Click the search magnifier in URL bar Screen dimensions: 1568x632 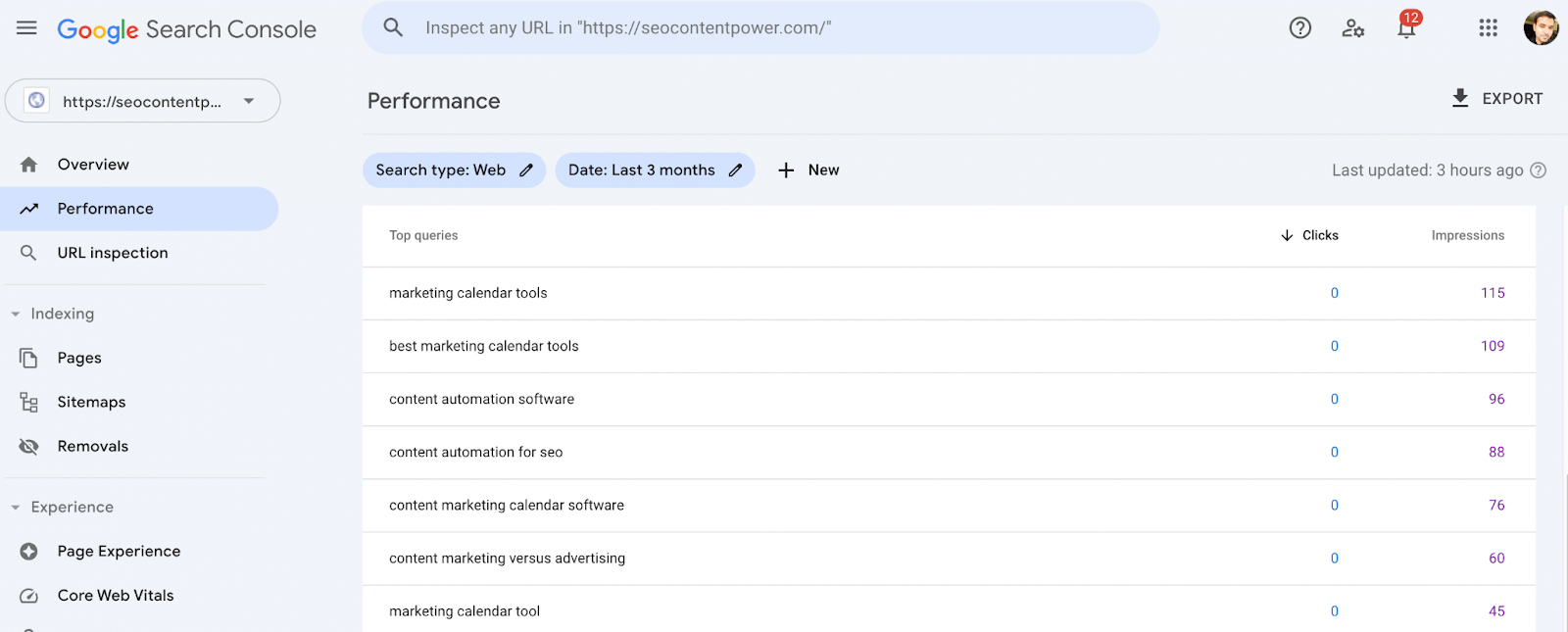pyautogui.click(x=393, y=27)
